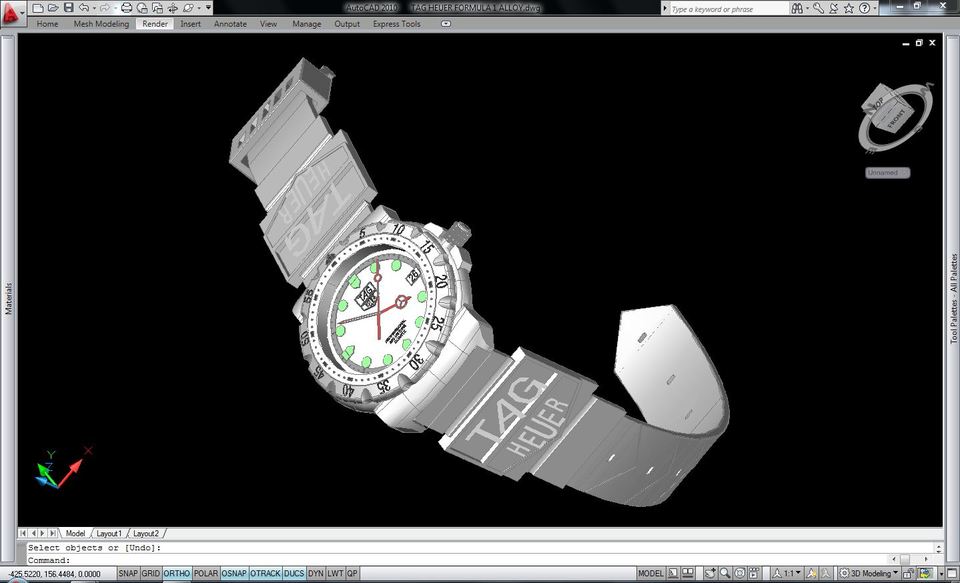Open SteeringWheels from the status bar
Viewport: 960px width, 583px height.
pos(740,574)
